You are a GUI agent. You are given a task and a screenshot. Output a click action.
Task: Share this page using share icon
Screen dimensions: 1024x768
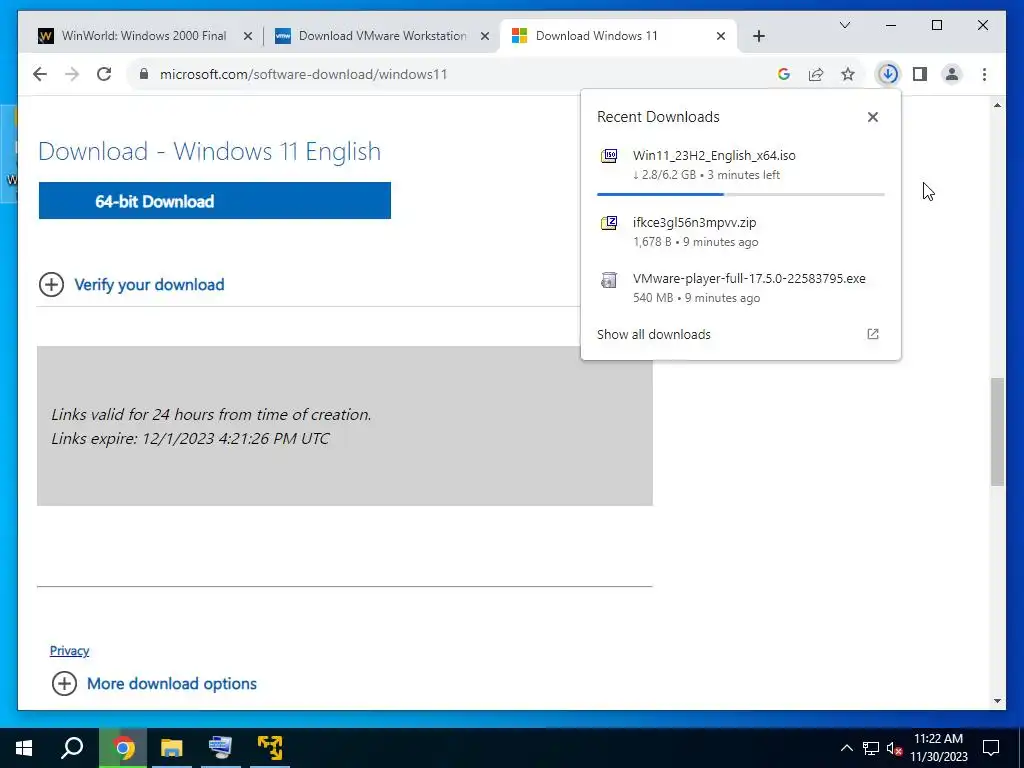point(816,74)
